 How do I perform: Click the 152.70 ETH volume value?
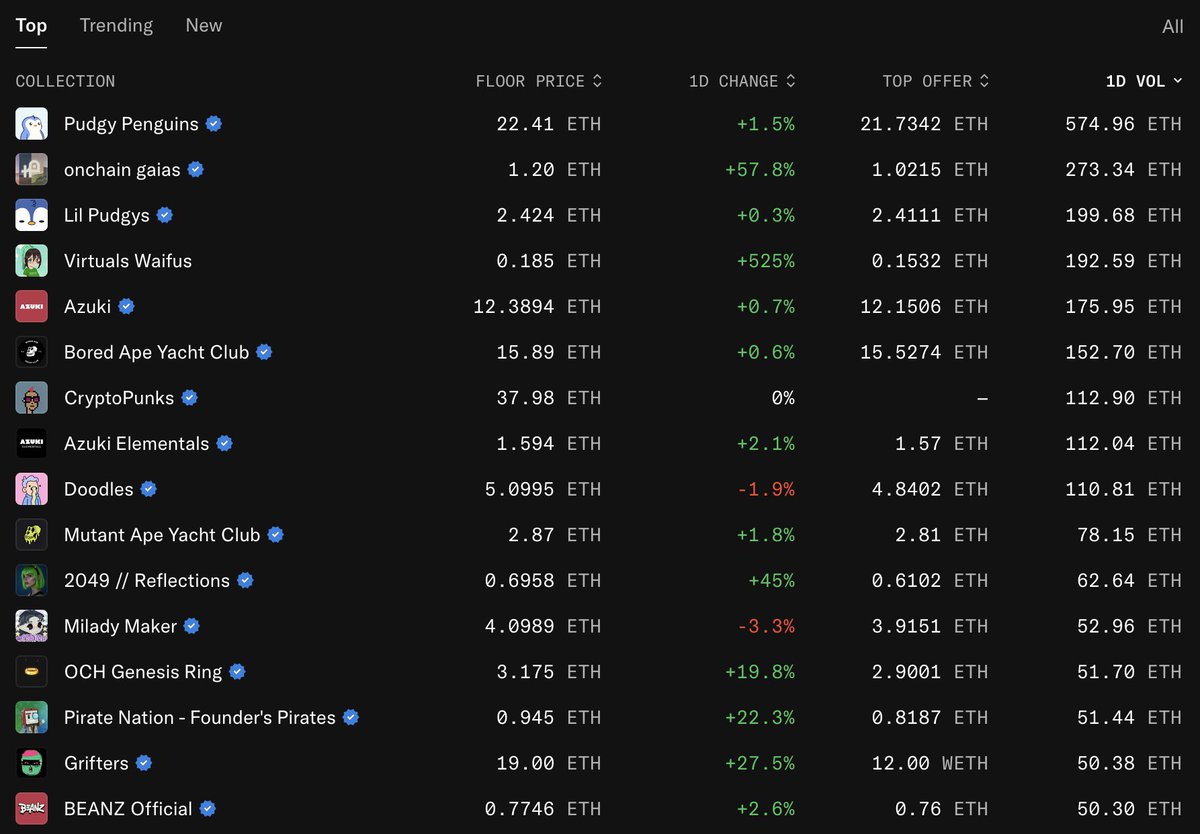click(x=1124, y=352)
